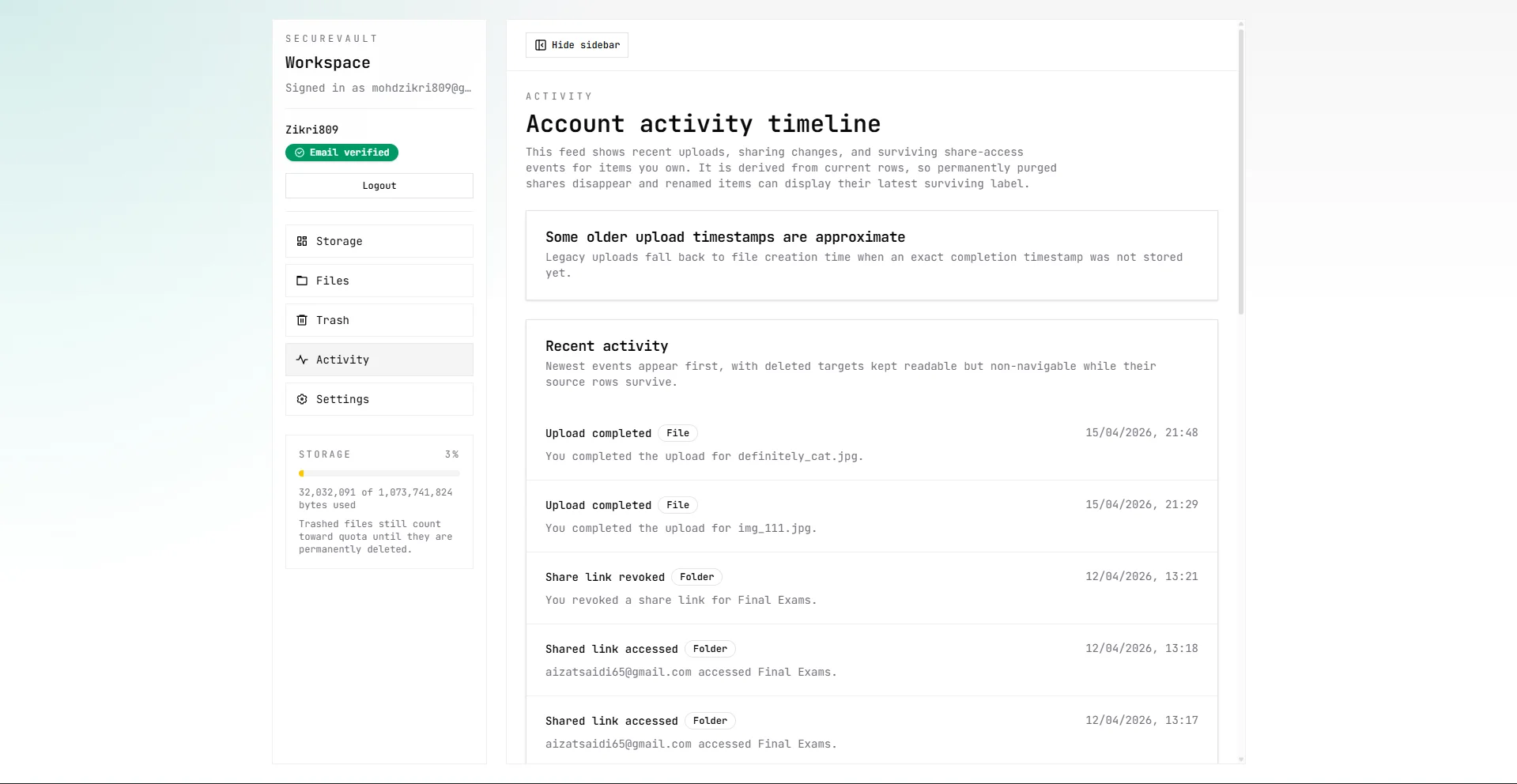This screenshot has height=784, width=1517.
Task: Click the access event text at 13:17
Action: [691, 744]
